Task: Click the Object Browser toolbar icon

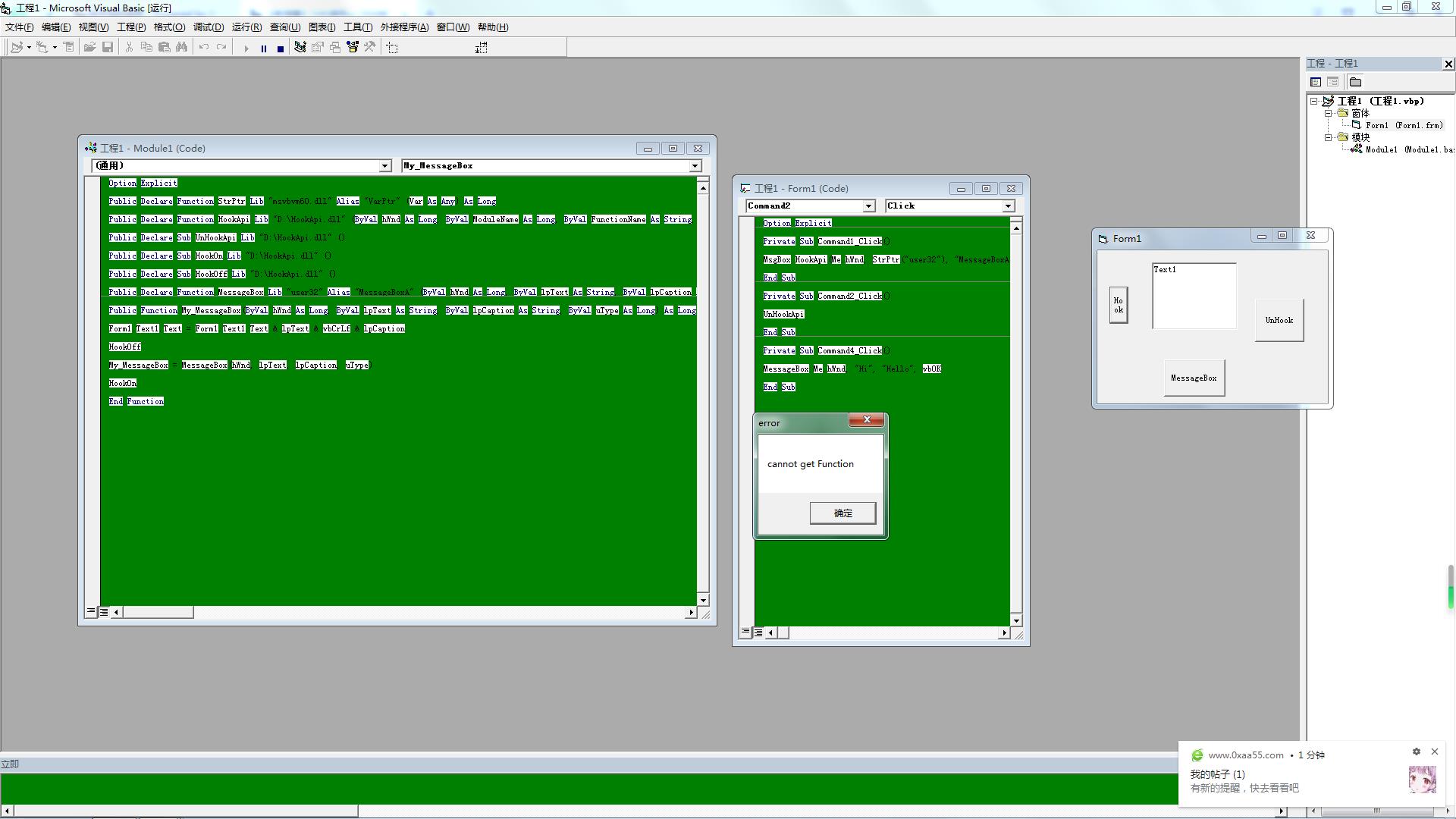Action: (x=353, y=48)
